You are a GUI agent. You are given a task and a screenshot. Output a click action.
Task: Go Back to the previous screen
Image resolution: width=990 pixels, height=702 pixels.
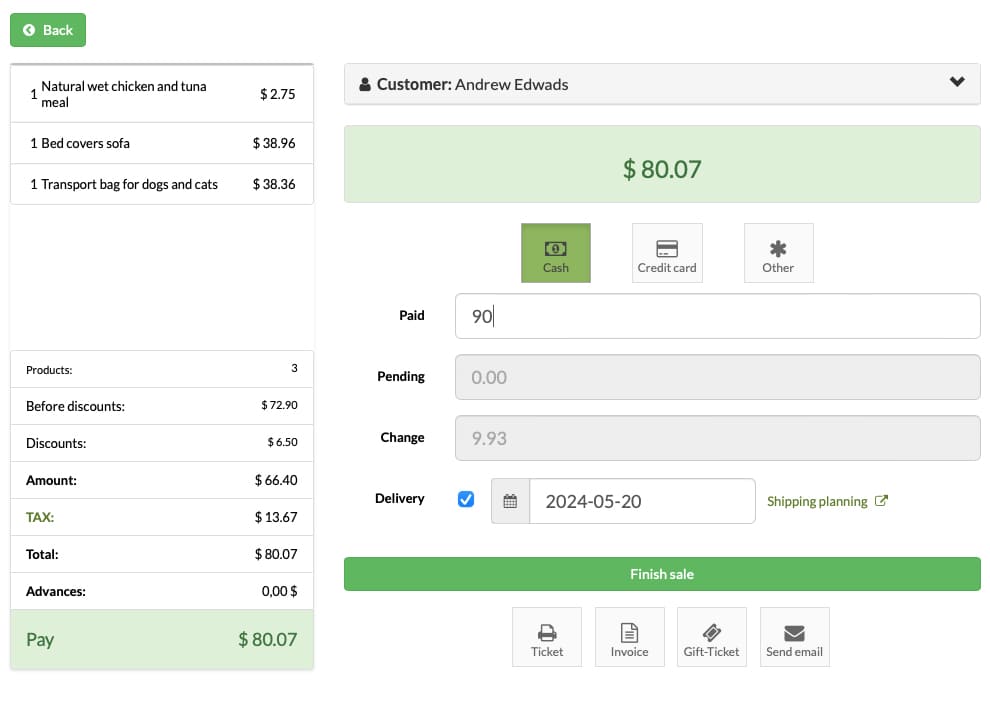[48, 30]
